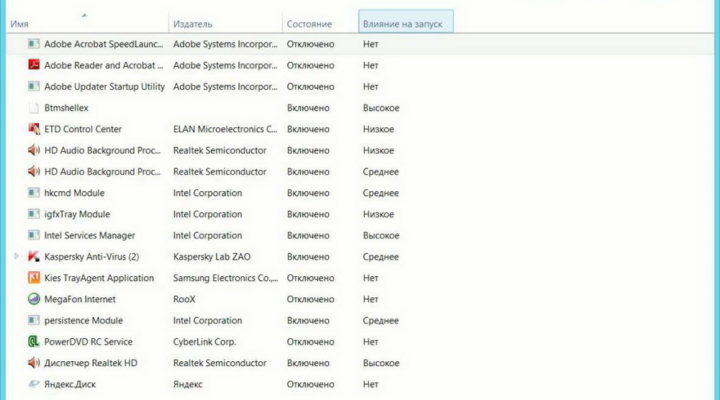This screenshot has height=400, width=720.
Task: Click Среднее impact in hkcmd Module row
Action: 381,193
